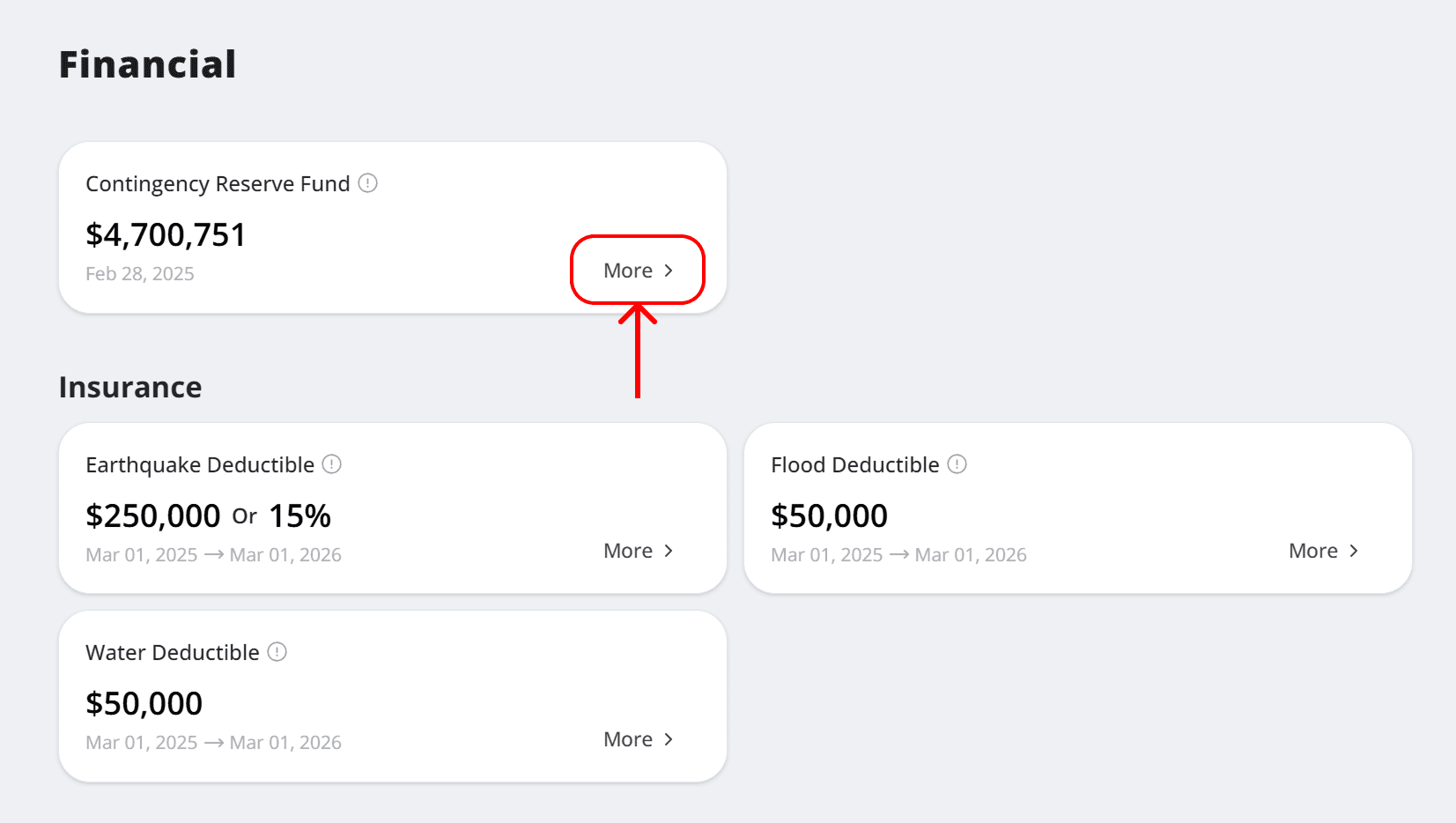
Task: Expand Water Deductible details via More
Action: pos(629,739)
